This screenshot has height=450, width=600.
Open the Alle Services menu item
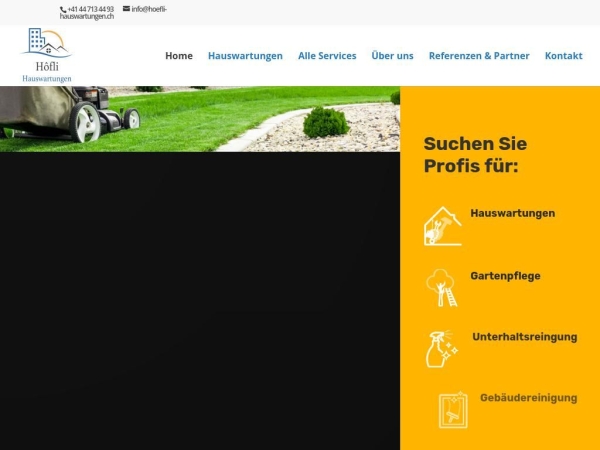coord(327,56)
